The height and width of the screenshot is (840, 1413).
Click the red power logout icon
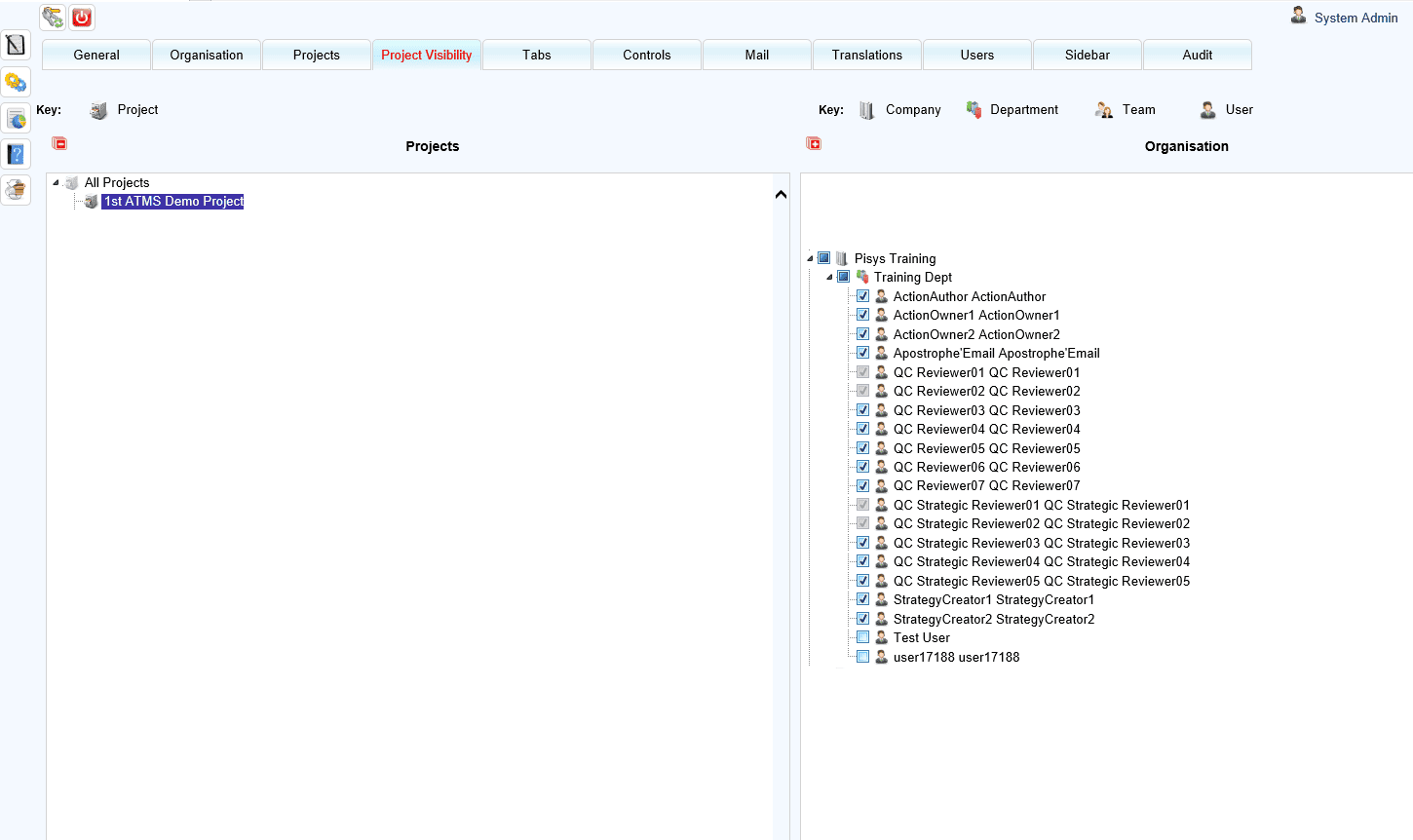coord(82,18)
